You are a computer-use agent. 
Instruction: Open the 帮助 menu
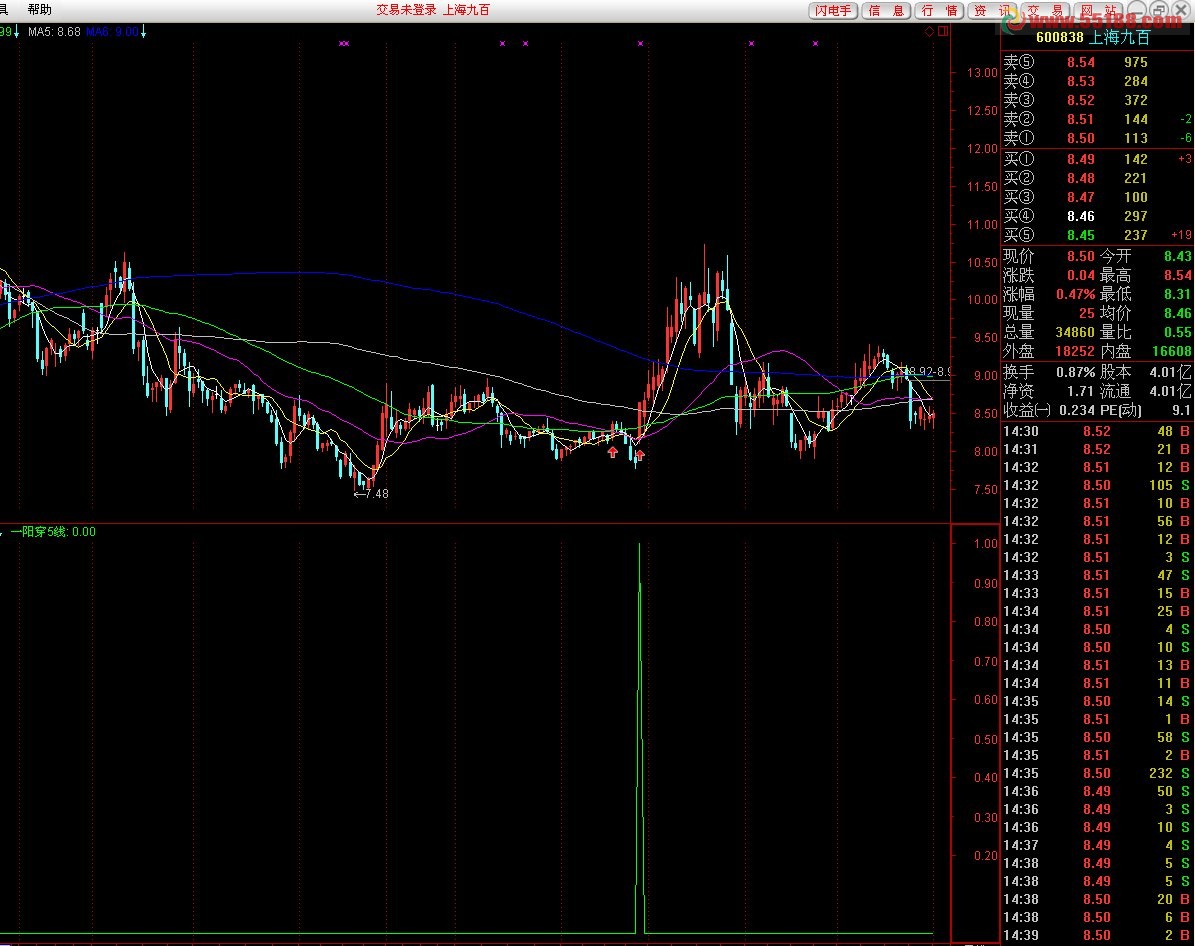click(x=40, y=10)
